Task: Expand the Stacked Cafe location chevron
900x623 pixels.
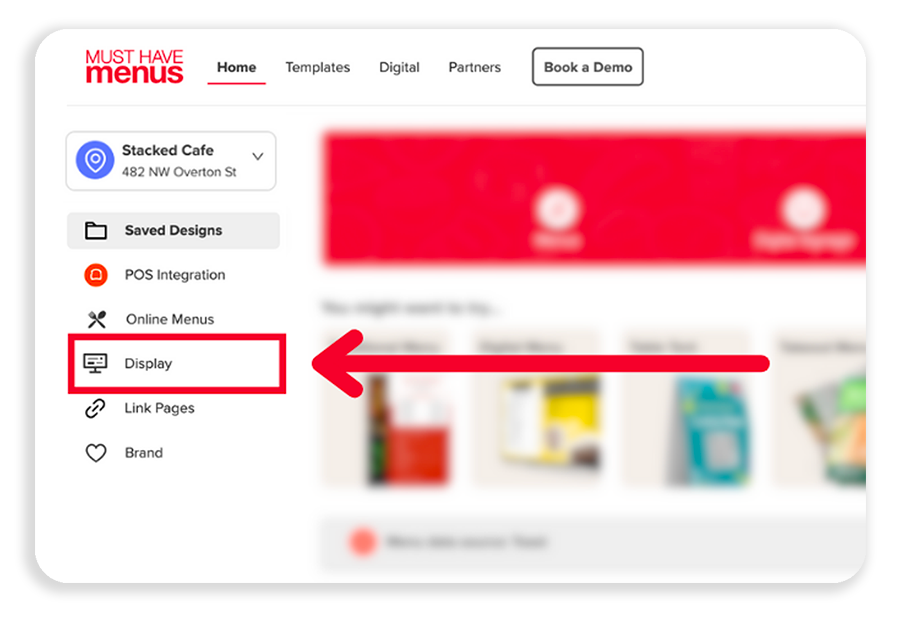Action: tap(258, 156)
